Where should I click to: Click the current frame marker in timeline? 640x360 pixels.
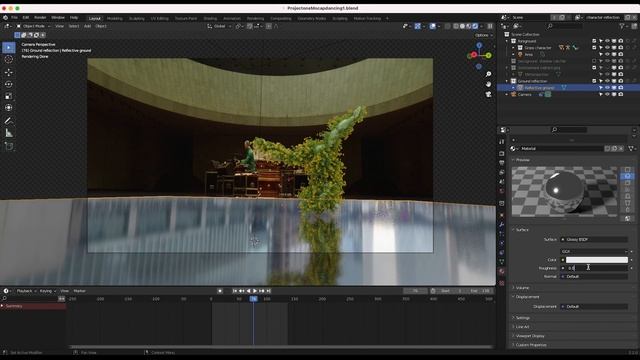(253, 299)
